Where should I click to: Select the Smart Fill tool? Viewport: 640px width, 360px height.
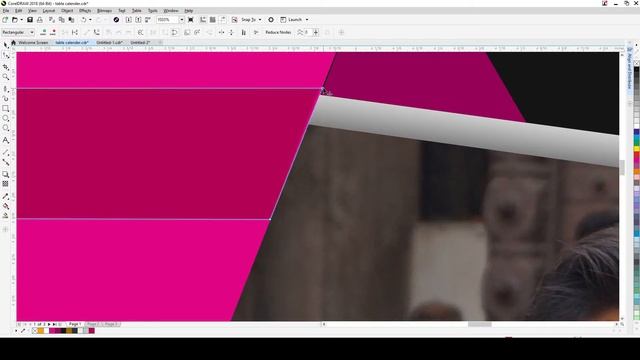click(x=6, y=216)
